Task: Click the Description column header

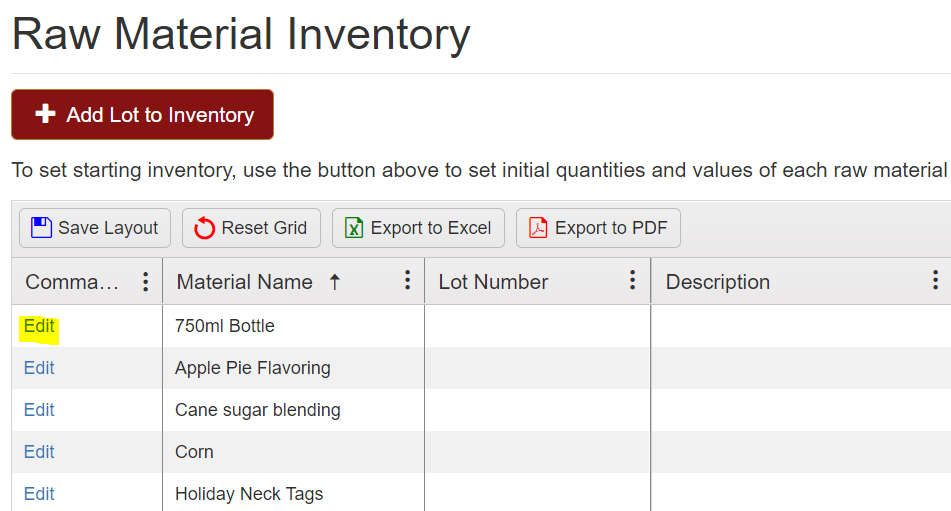Action: (x=717, y=282)
